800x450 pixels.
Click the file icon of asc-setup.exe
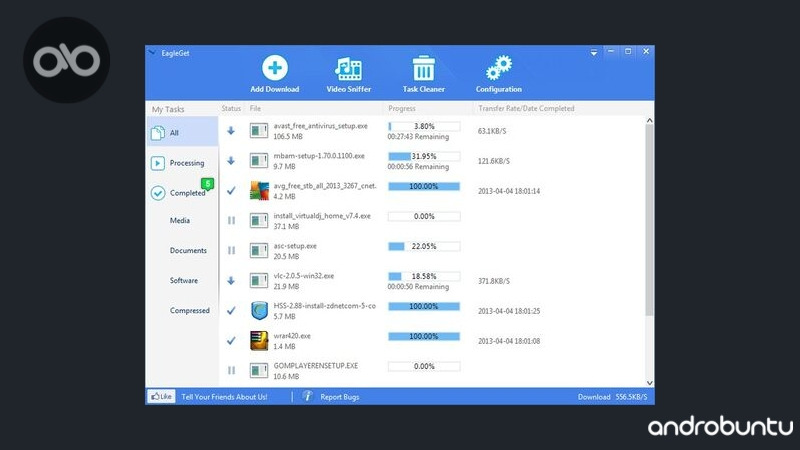pos(259,251)
